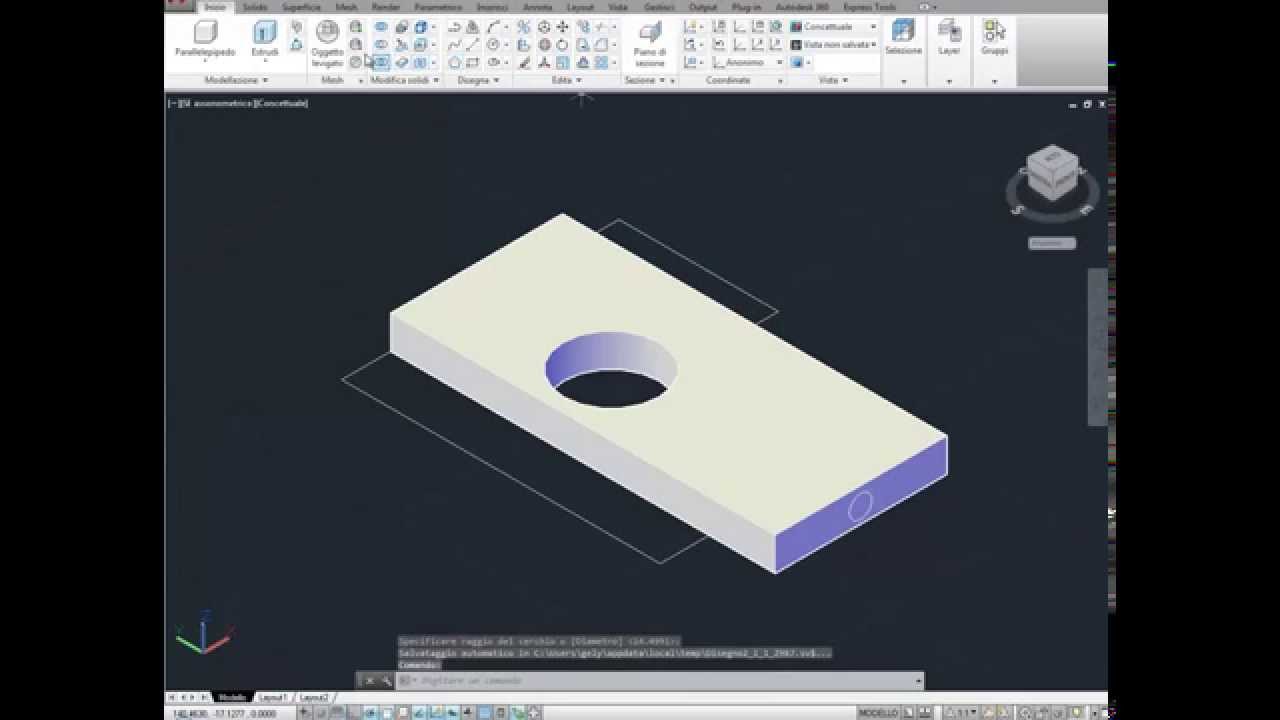1280x720 pixels.
Task: Toggle Snap mode in status bar
Action: click(x=323, y=713)
